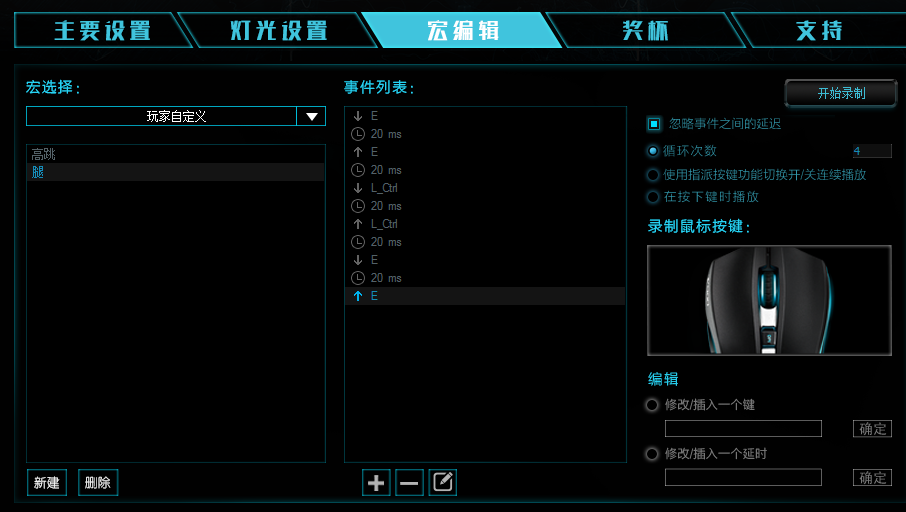Viewport: 906px width, 512px height.
Task: Remove the selected event with the minus icon
Action: (409, 483)
